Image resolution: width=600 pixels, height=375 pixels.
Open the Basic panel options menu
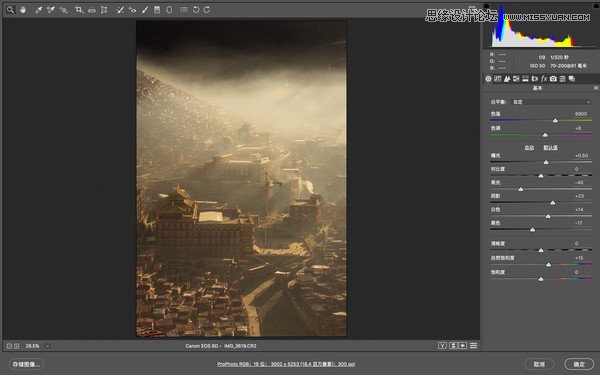tap(596, 88)
